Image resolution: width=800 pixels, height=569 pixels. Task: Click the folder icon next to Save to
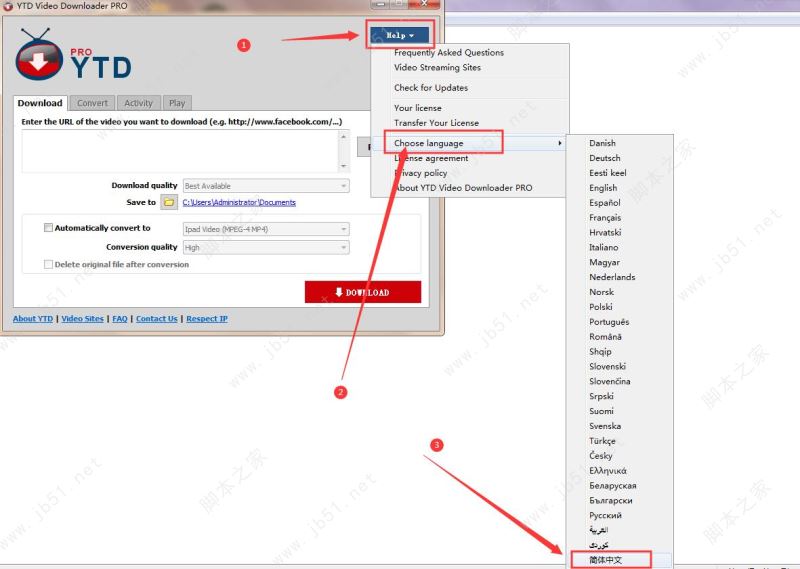click(169, 202)
